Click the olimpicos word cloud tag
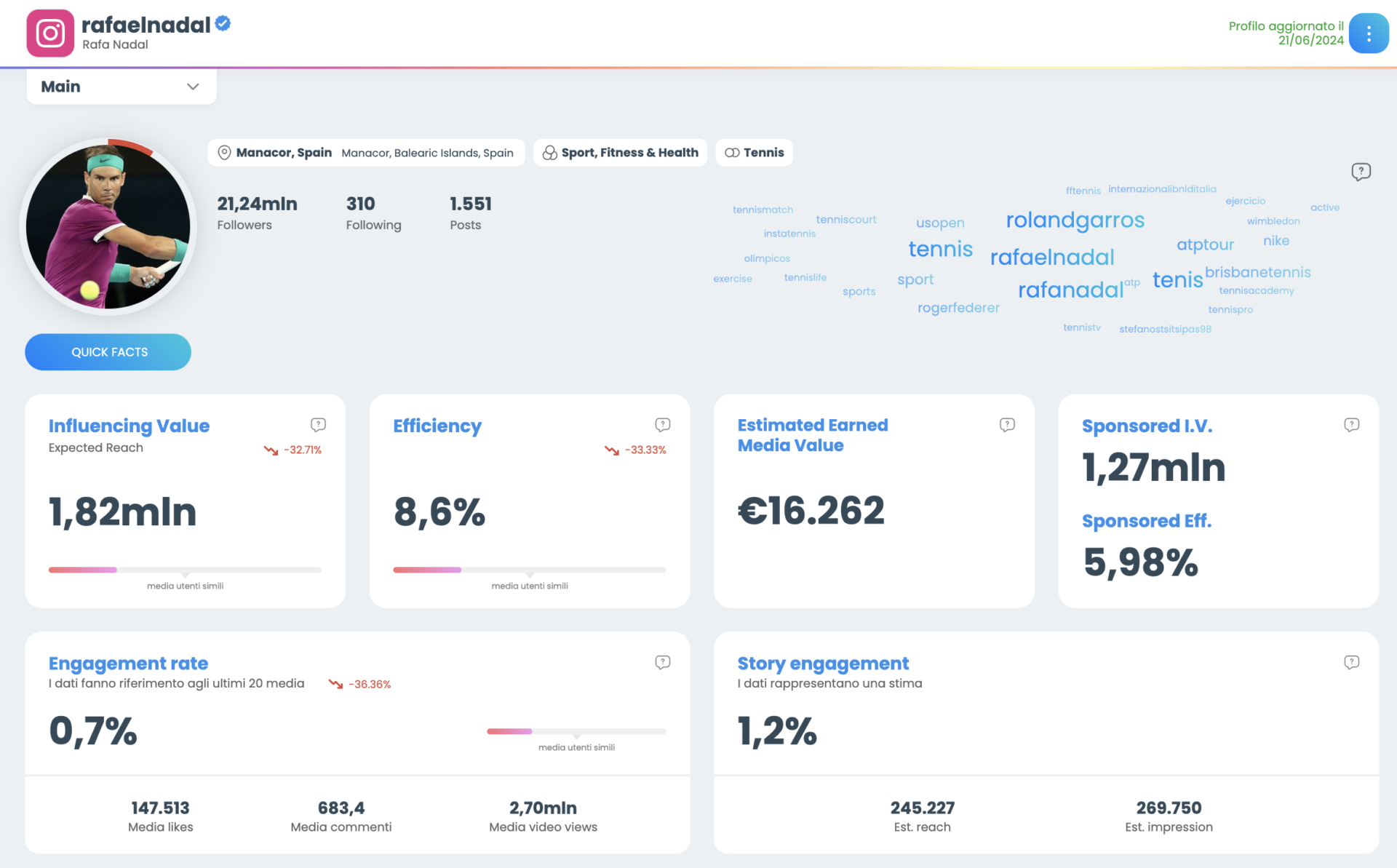The width and height of the screenshot is (1397, 868). (767, 258)
